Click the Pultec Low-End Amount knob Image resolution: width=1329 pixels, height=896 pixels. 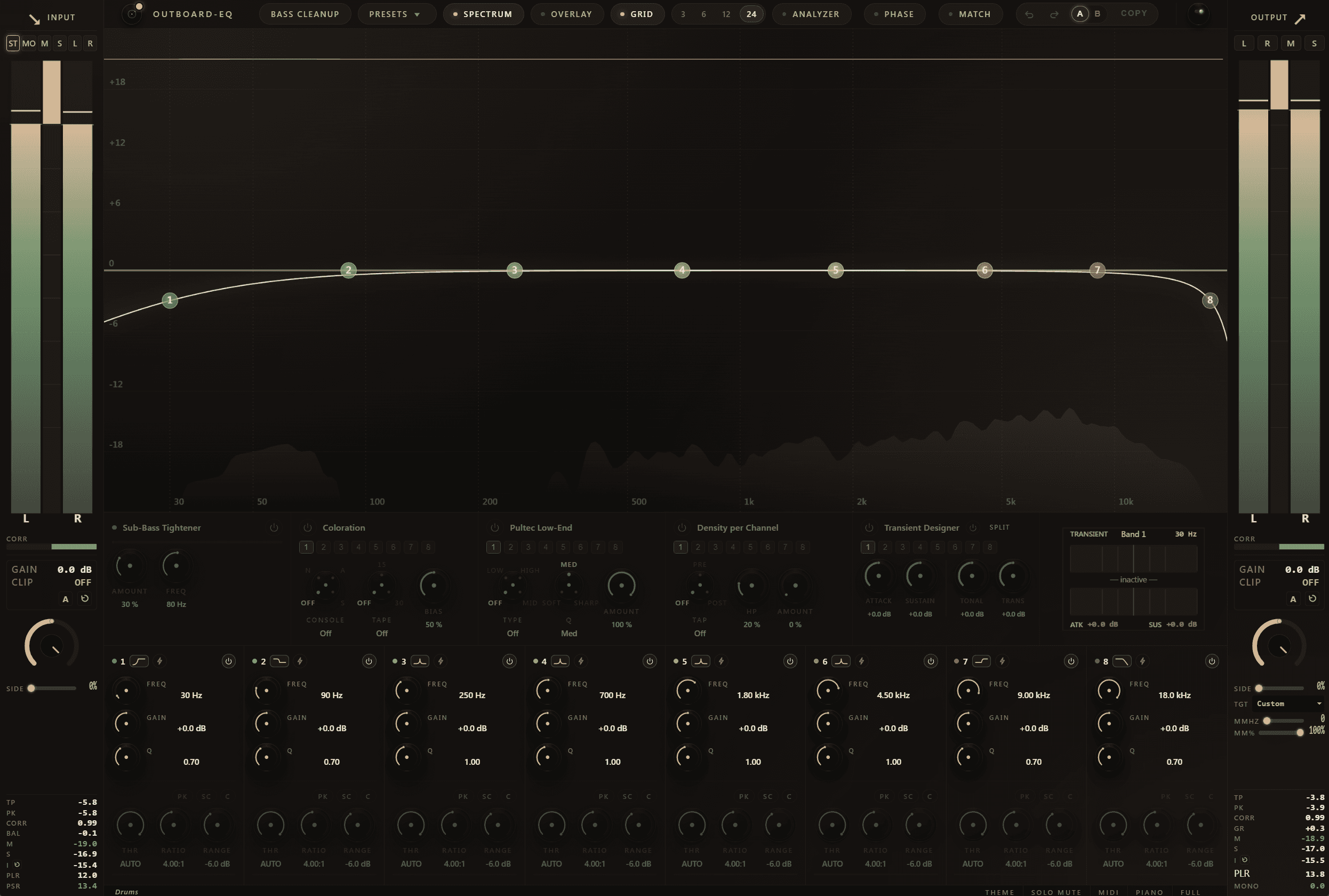pyautogui.click(x=621, y=585)
